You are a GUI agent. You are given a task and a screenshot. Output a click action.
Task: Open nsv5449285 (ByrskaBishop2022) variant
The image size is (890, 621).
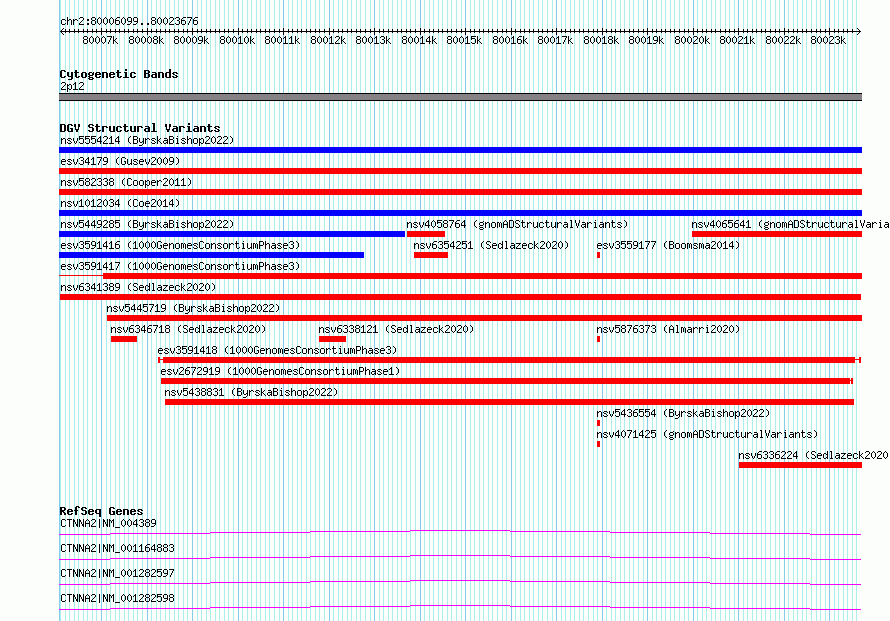coord(147,224)
